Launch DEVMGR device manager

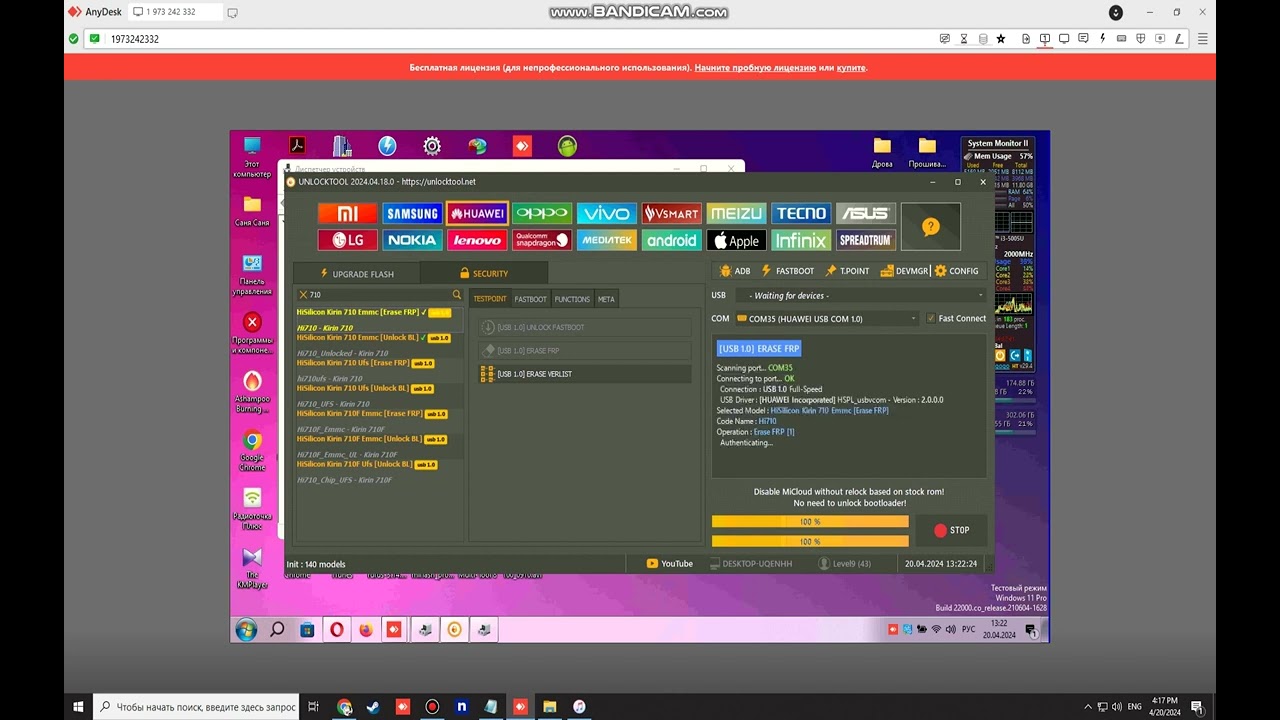[905, 271]
